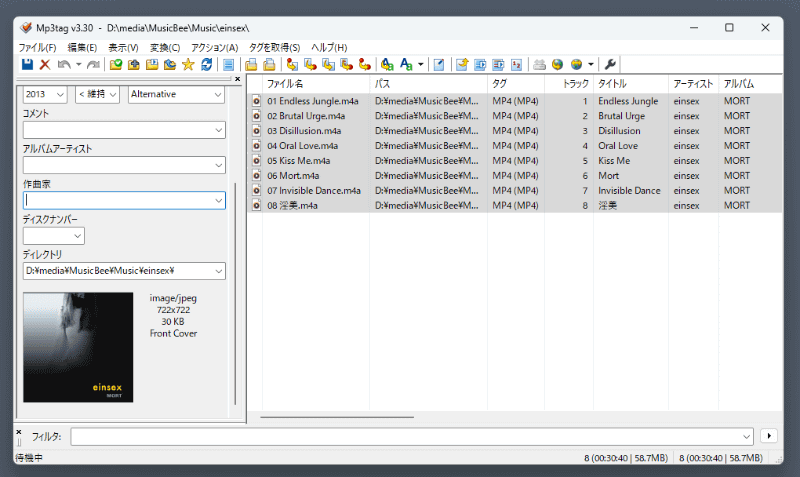Expand the フィルタ history dropdown arrow
800x477 pixels.
[x=746, y=437]
